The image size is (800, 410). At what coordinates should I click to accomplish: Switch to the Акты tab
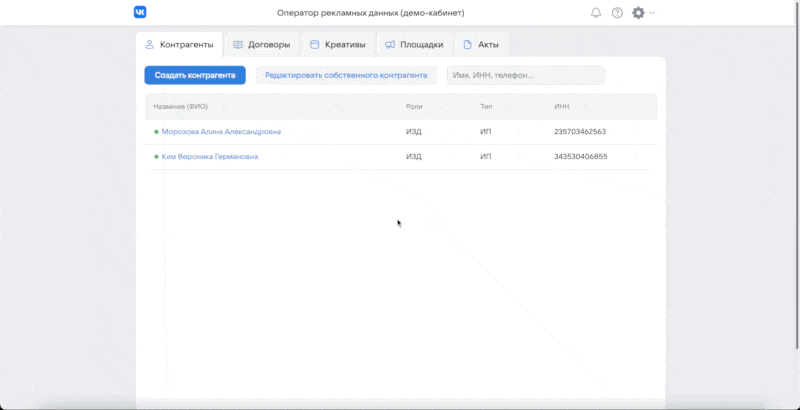click(481, 44)
